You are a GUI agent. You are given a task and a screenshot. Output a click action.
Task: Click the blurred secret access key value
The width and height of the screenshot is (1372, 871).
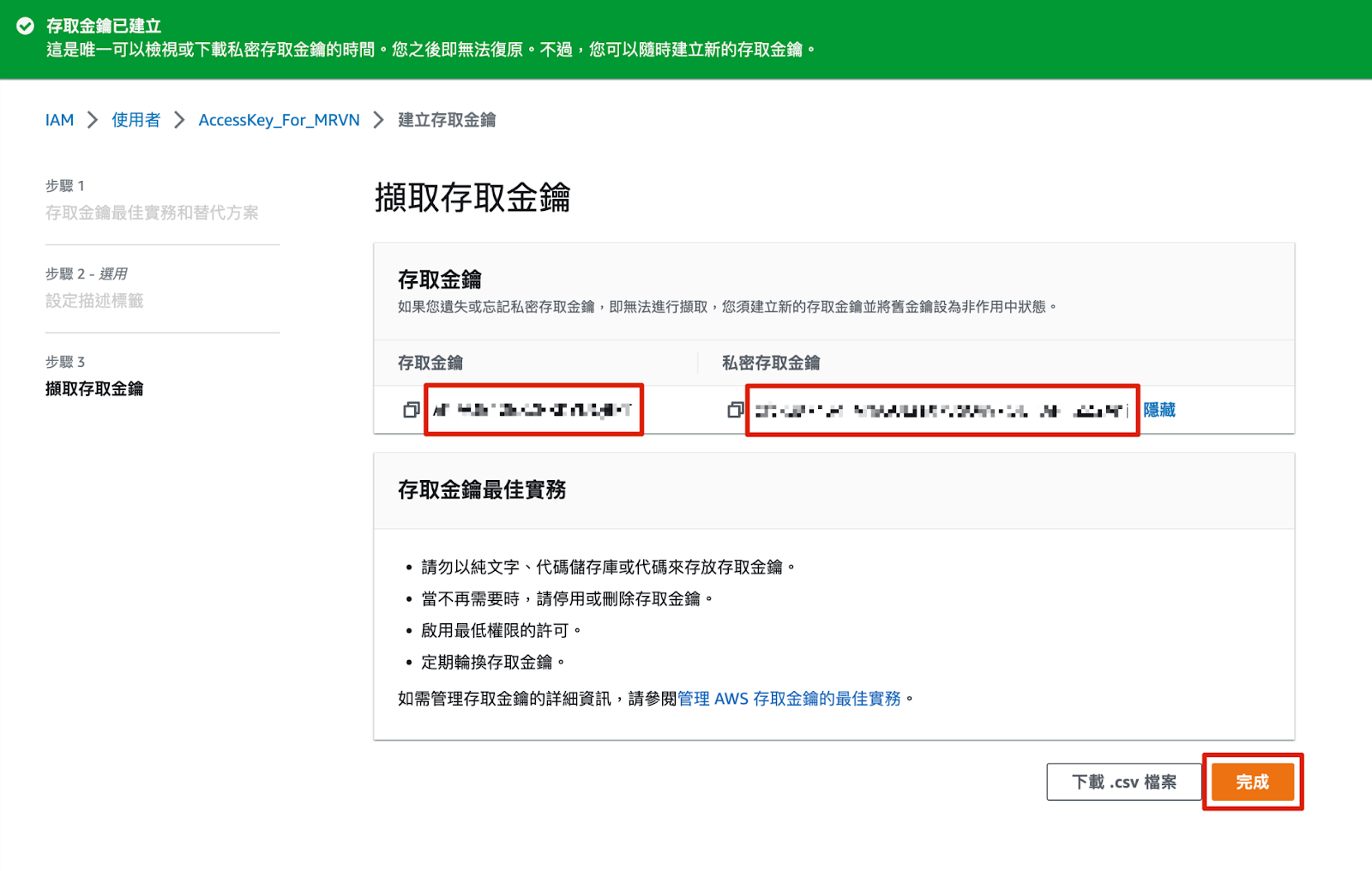941,411
